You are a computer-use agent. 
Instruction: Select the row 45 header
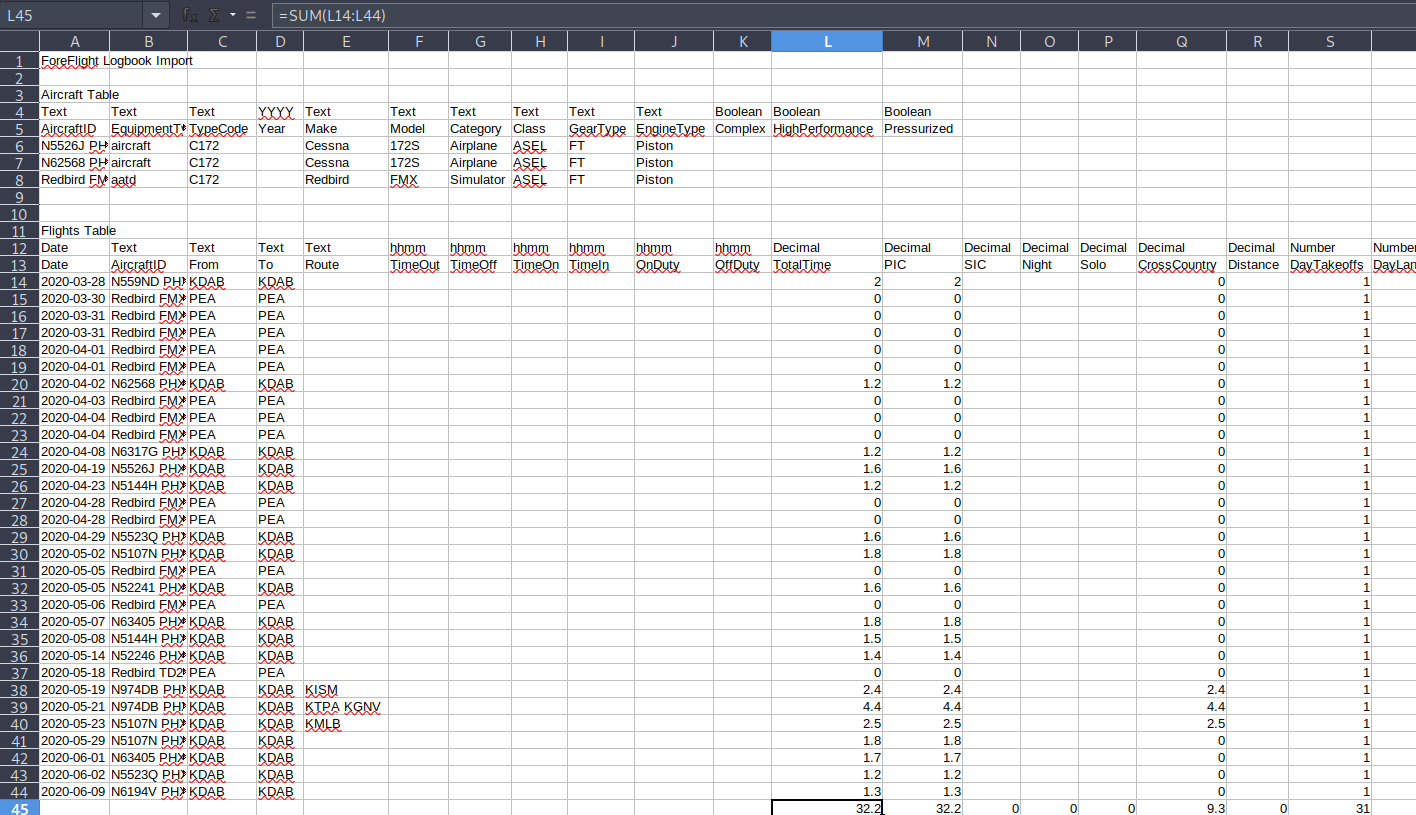[19, 808]
